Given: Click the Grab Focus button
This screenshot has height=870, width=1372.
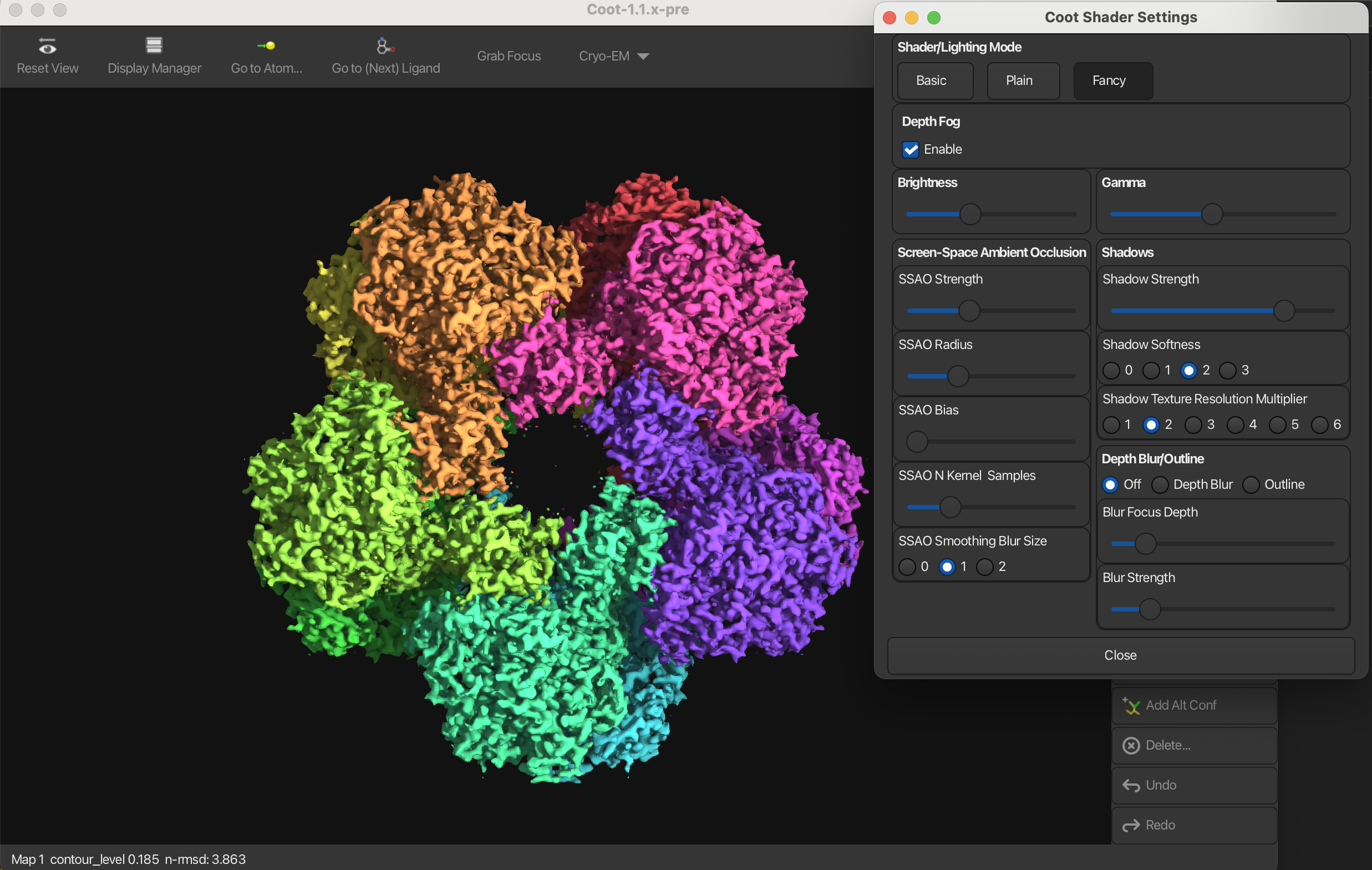Looking at the screenshot, I should pyautogui.click(x=509, y=56).
